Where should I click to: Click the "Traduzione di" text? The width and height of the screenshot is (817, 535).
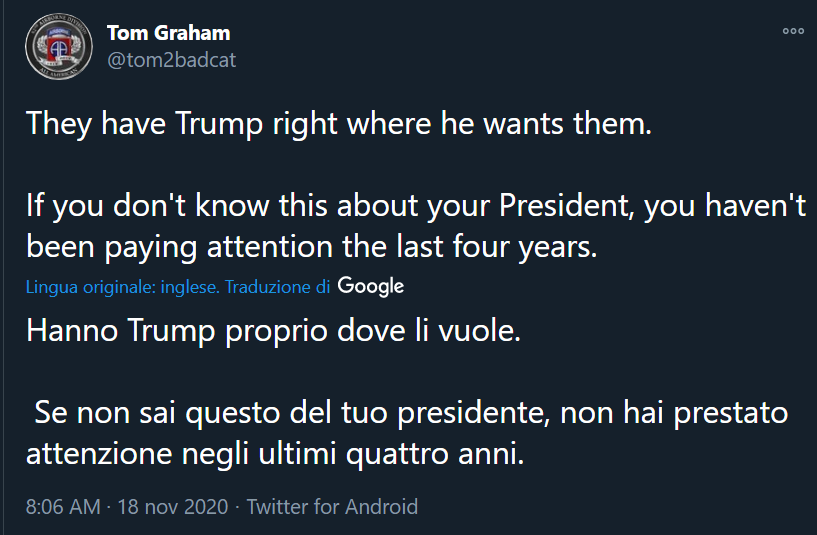point(278,287)
